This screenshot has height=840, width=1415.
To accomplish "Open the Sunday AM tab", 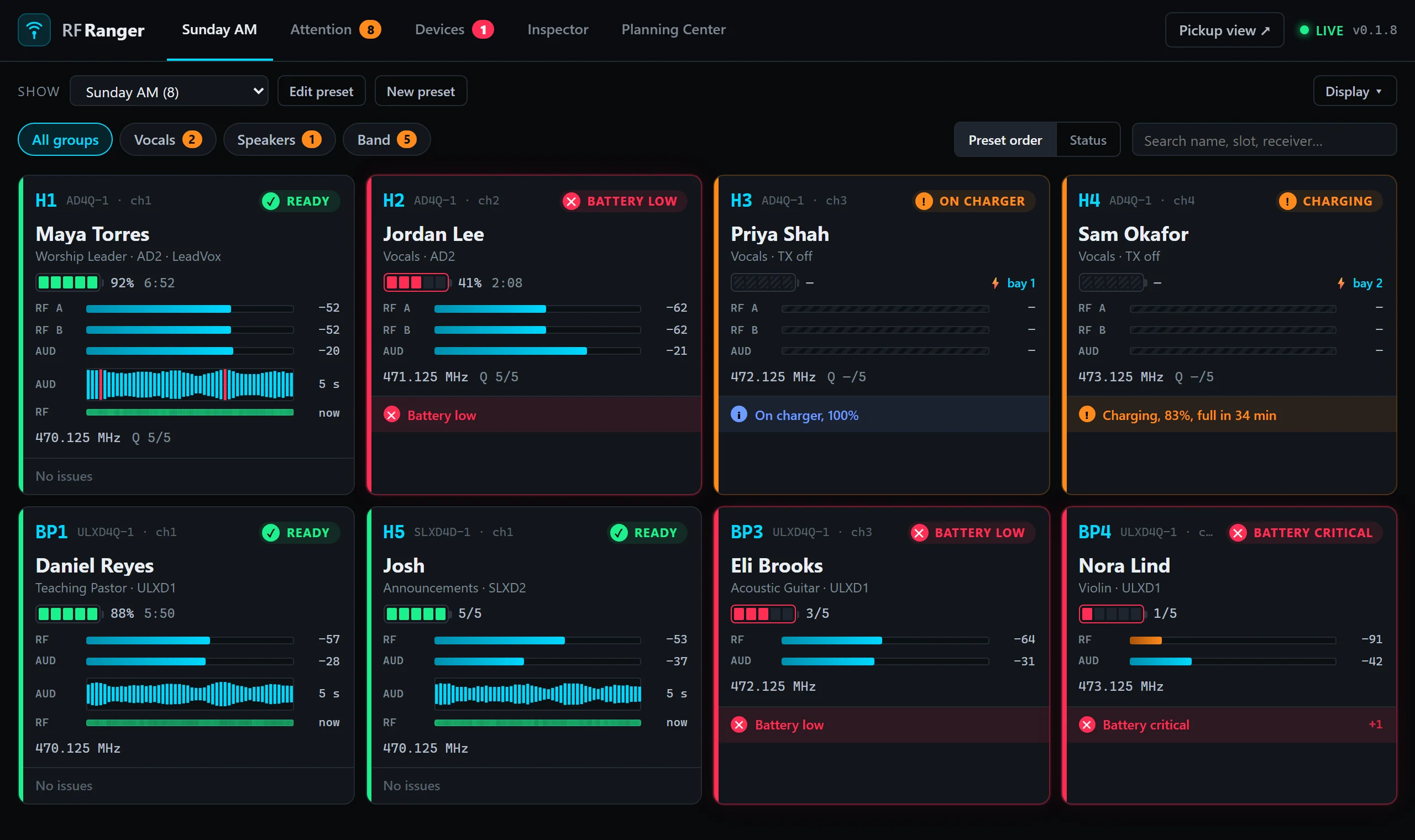I will (219, 29).
